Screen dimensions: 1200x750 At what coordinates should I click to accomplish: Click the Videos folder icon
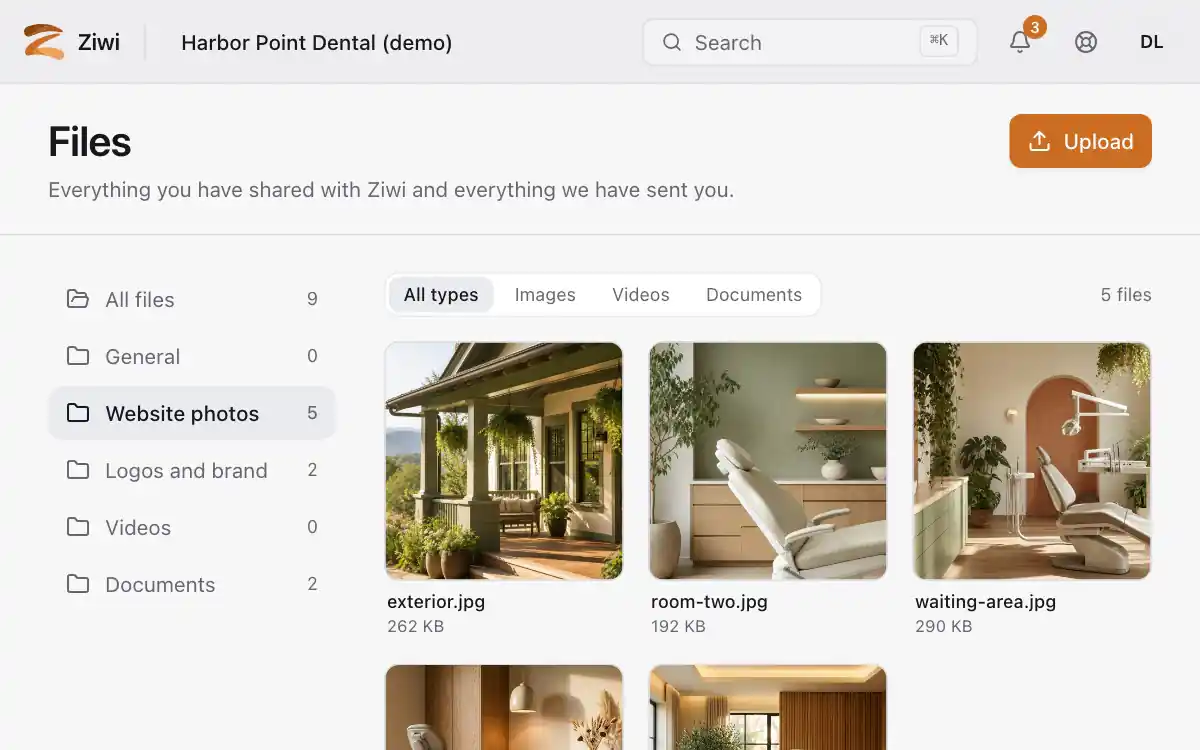coord(77,527)
